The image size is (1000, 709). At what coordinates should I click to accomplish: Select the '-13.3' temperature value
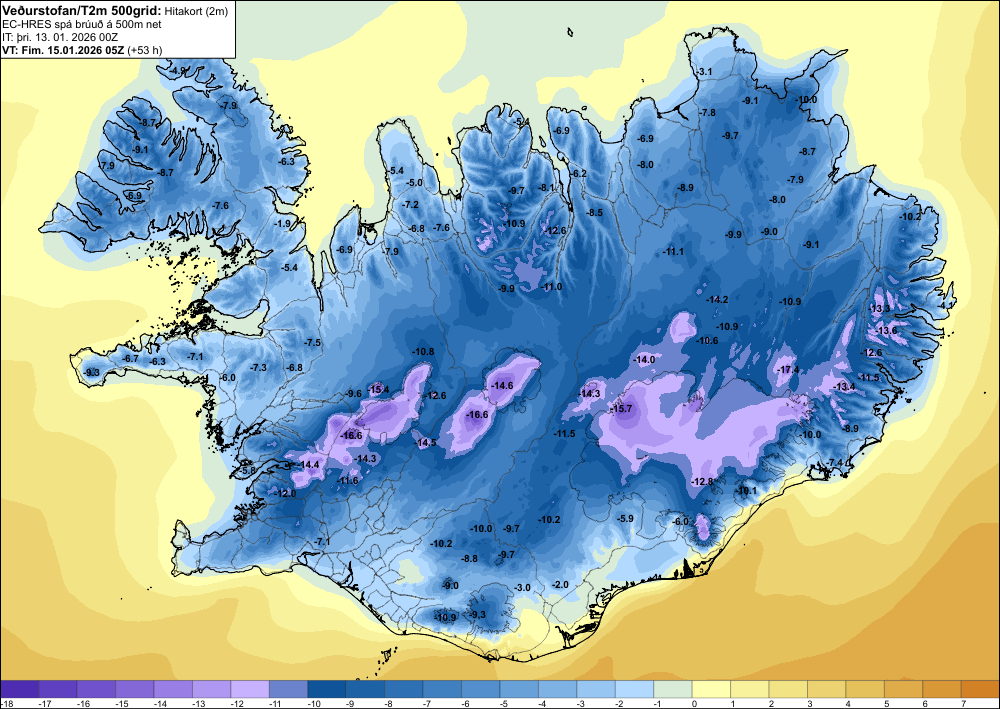tap(879, 309)
